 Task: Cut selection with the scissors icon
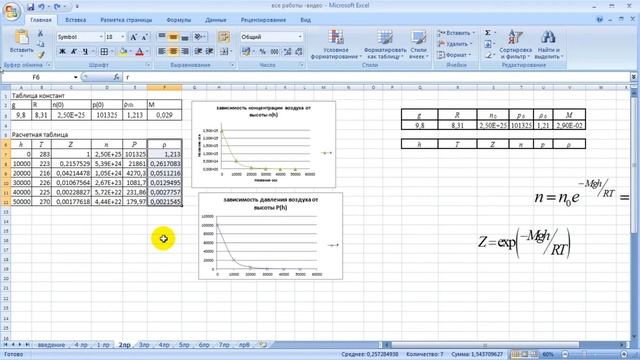[40, 33]
